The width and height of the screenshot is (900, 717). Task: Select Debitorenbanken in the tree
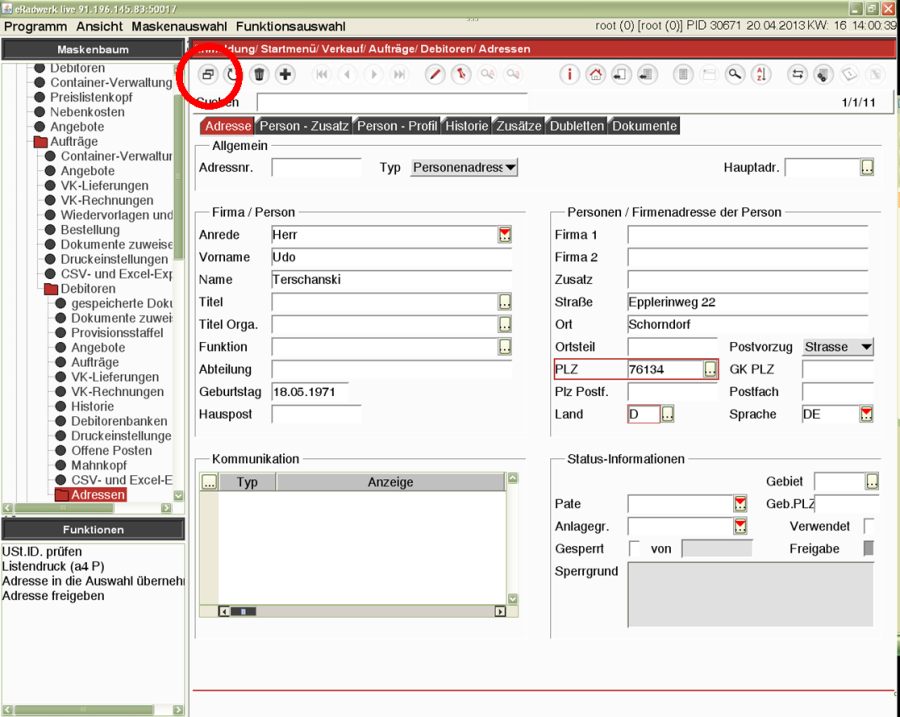(x=119, y=421)
